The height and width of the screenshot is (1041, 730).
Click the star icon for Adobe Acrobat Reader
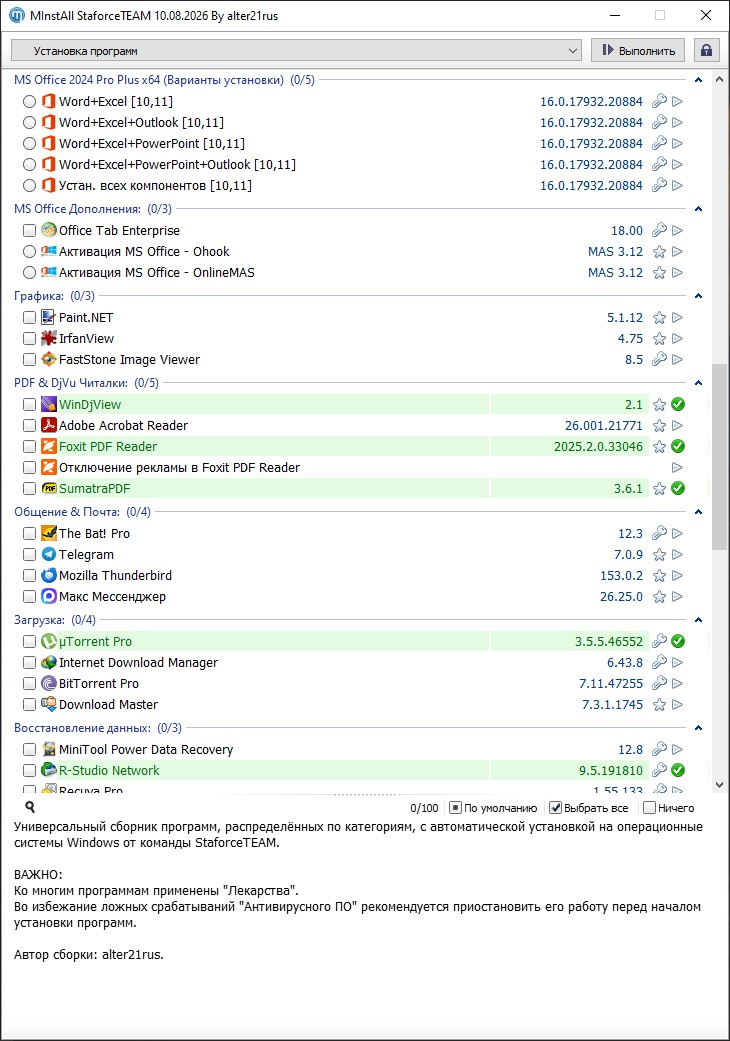659,426
